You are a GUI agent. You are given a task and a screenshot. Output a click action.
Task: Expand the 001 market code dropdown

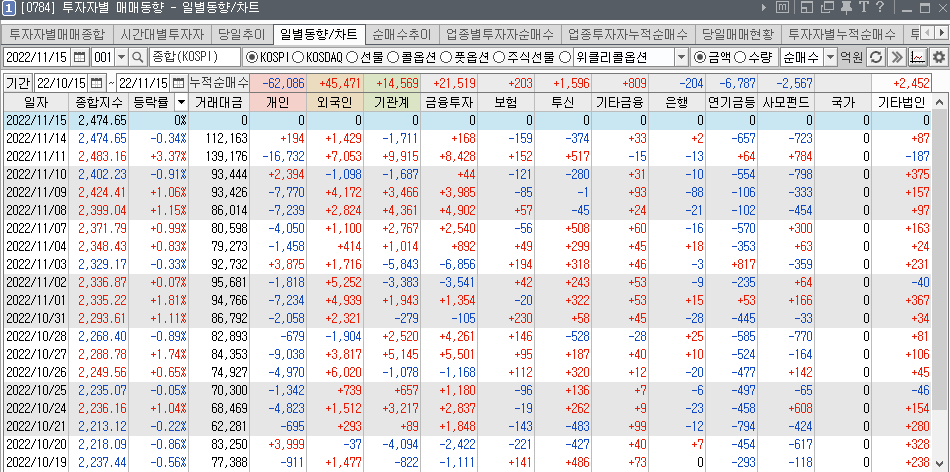coord(122,57)
